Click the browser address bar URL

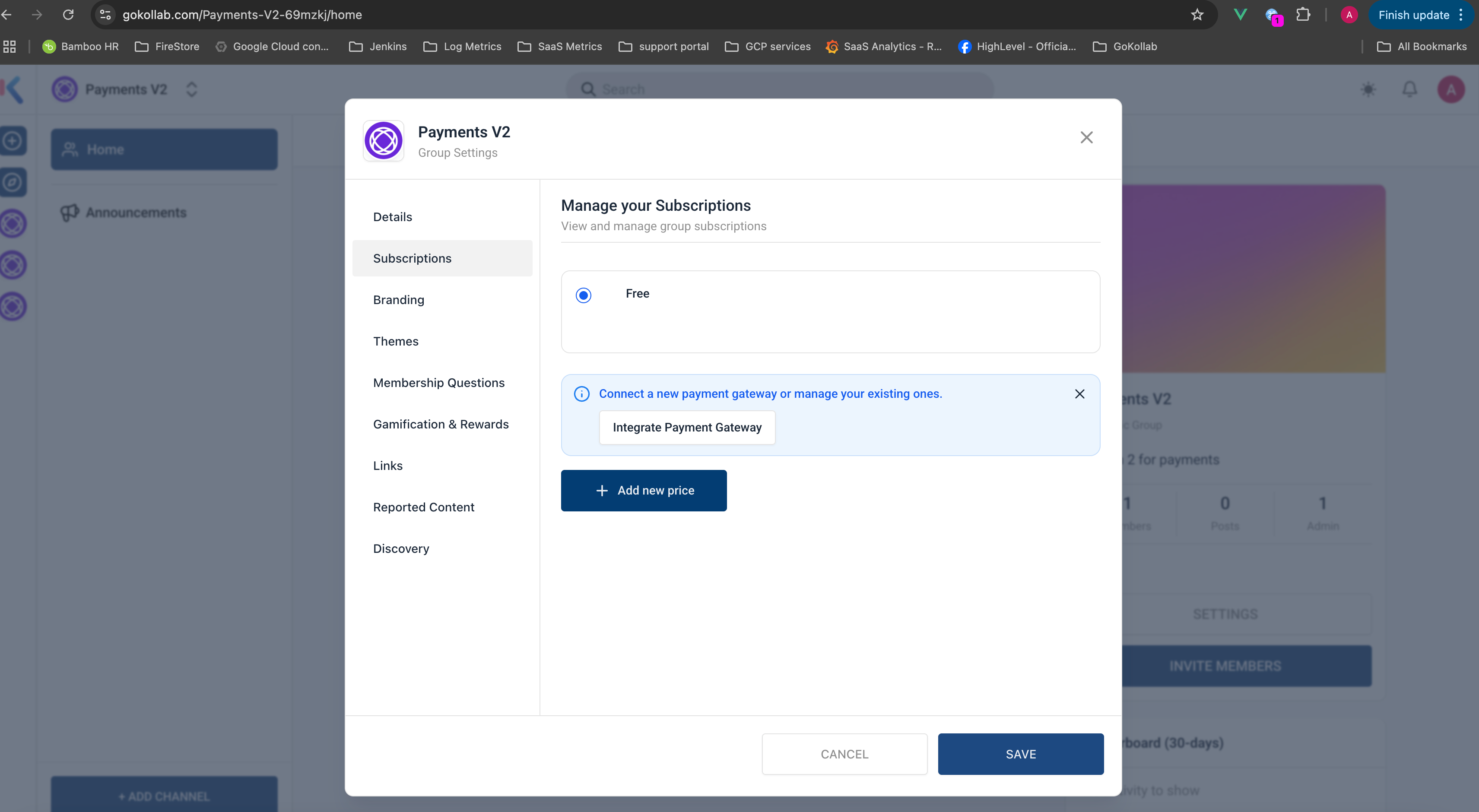242,15
